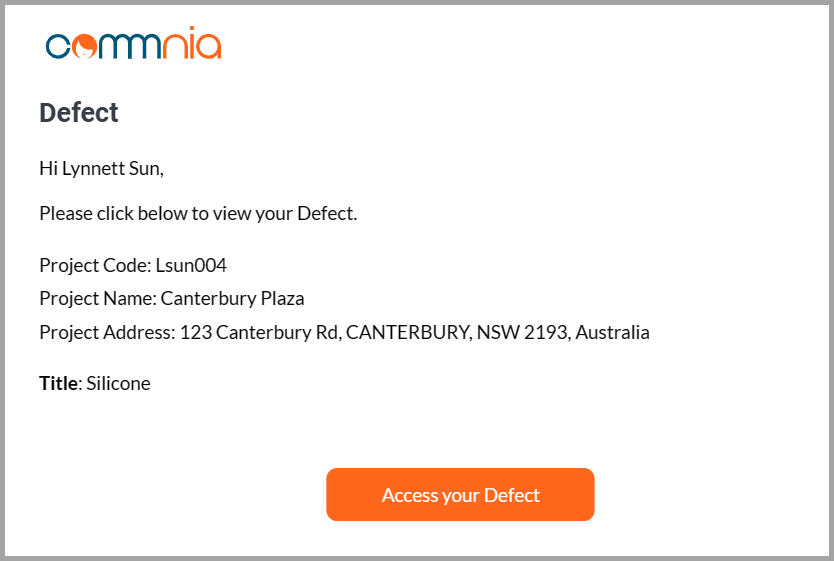Click the Lsun004 project code value
Screen dimensions: 834x561
coord(191,265)
